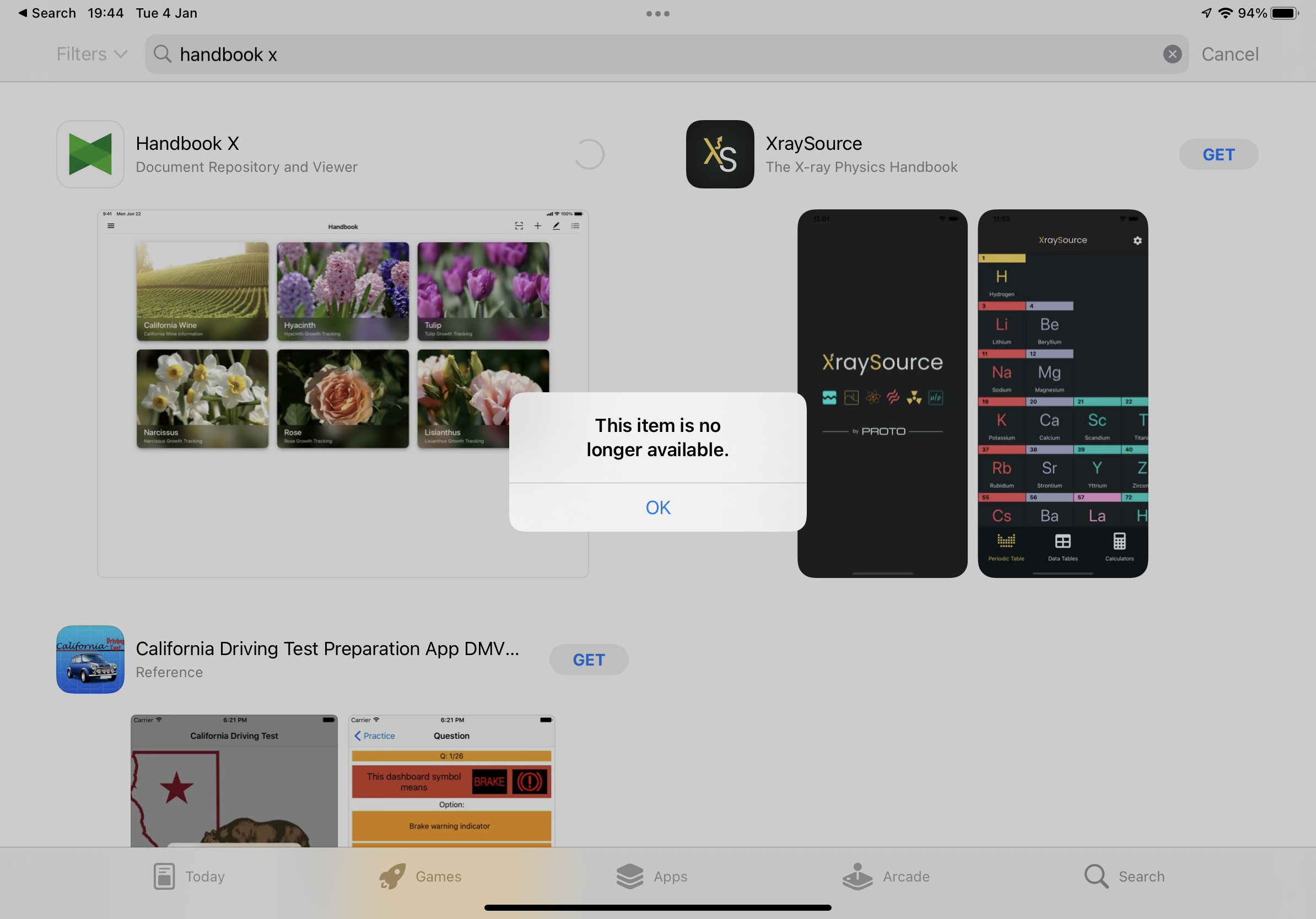1316x919 pixels.
Task: Tap the Handbook X download spinner
Action: (589, 154)
